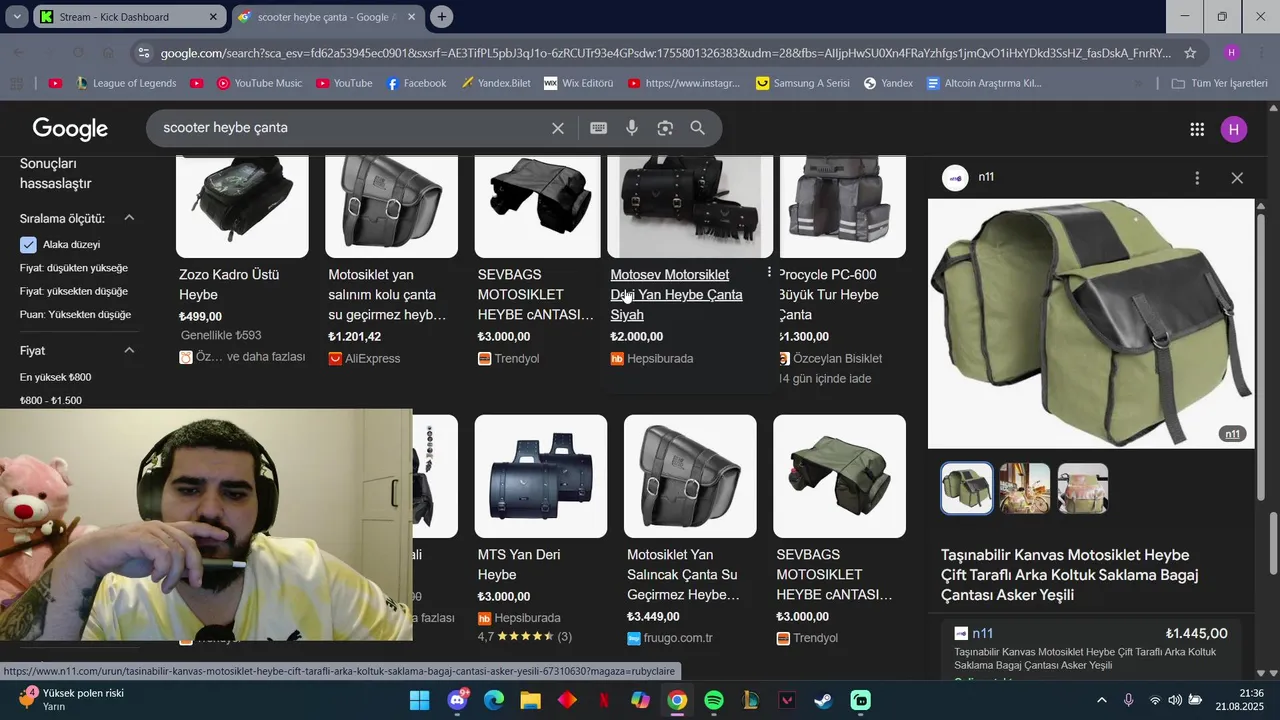The height and width of the screenshot is (720, 1280).
Task: Open Tüm Yer İşaretleri folder
Action: 1219,83
